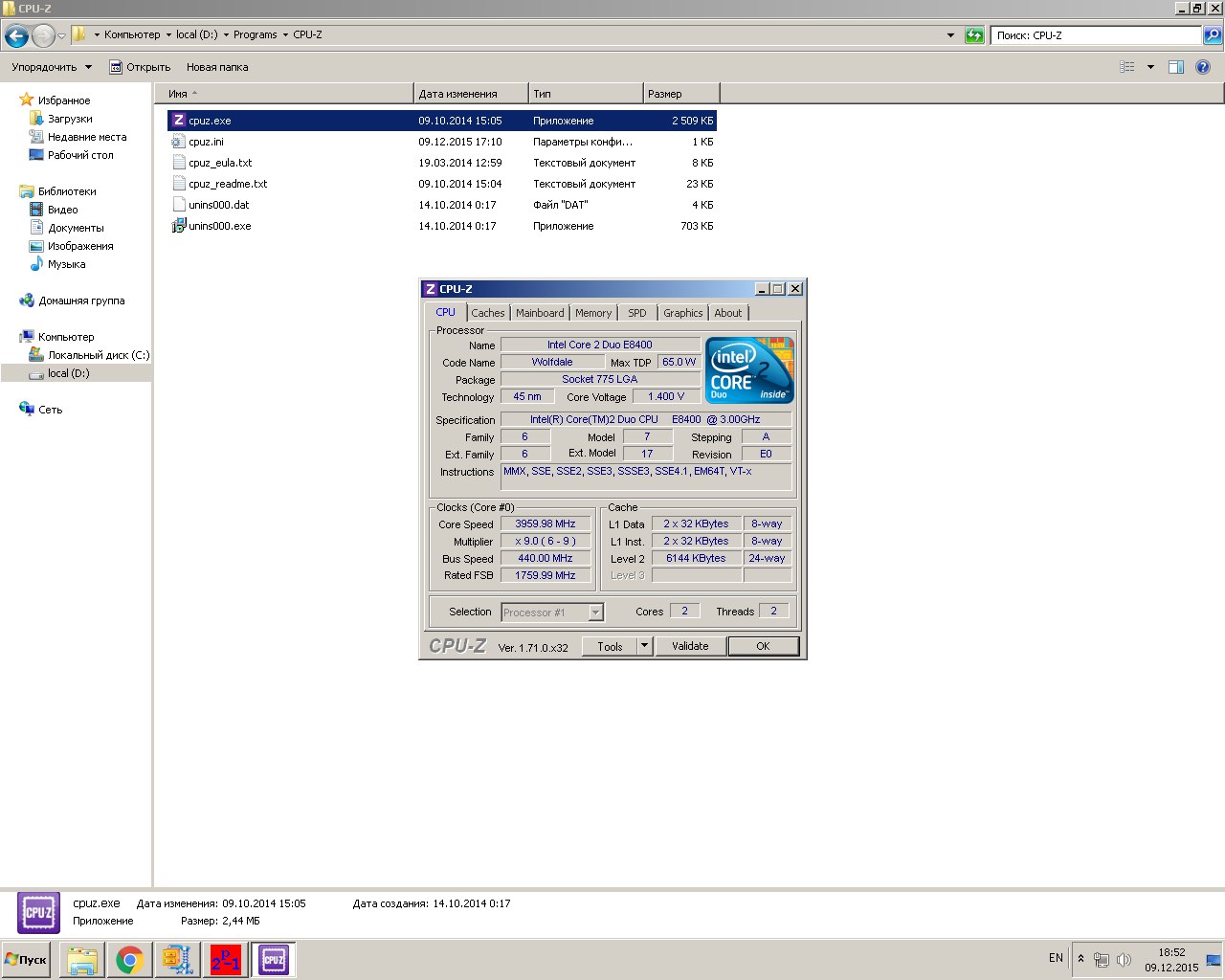Click the Поиск: CPU-Z search field
This screenshot has height=980, width=1225.
[1096, 35]
